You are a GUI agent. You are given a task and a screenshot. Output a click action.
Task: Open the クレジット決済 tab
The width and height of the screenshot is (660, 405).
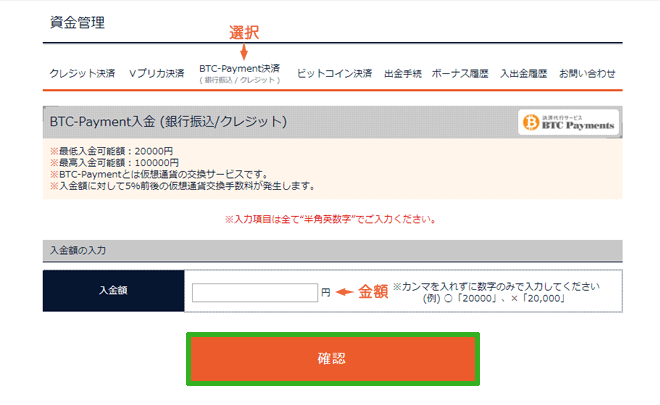click(82, 74)
